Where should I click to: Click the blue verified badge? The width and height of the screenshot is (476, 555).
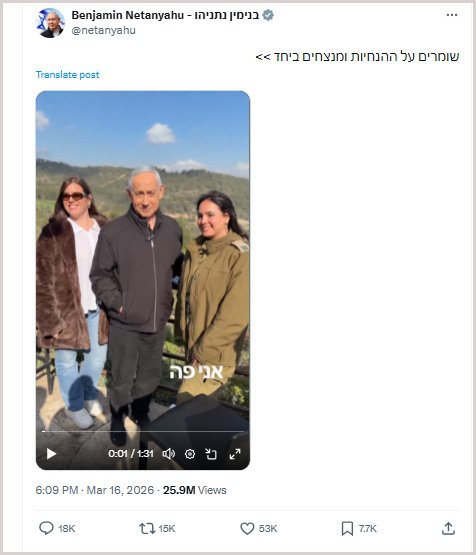tap(268, 15)
